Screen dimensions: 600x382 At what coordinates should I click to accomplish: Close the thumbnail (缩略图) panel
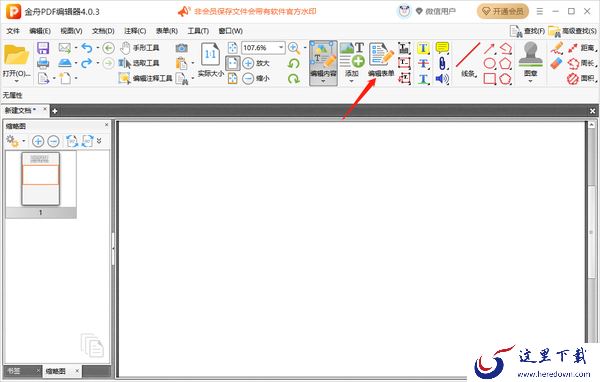tap(106, 125)
